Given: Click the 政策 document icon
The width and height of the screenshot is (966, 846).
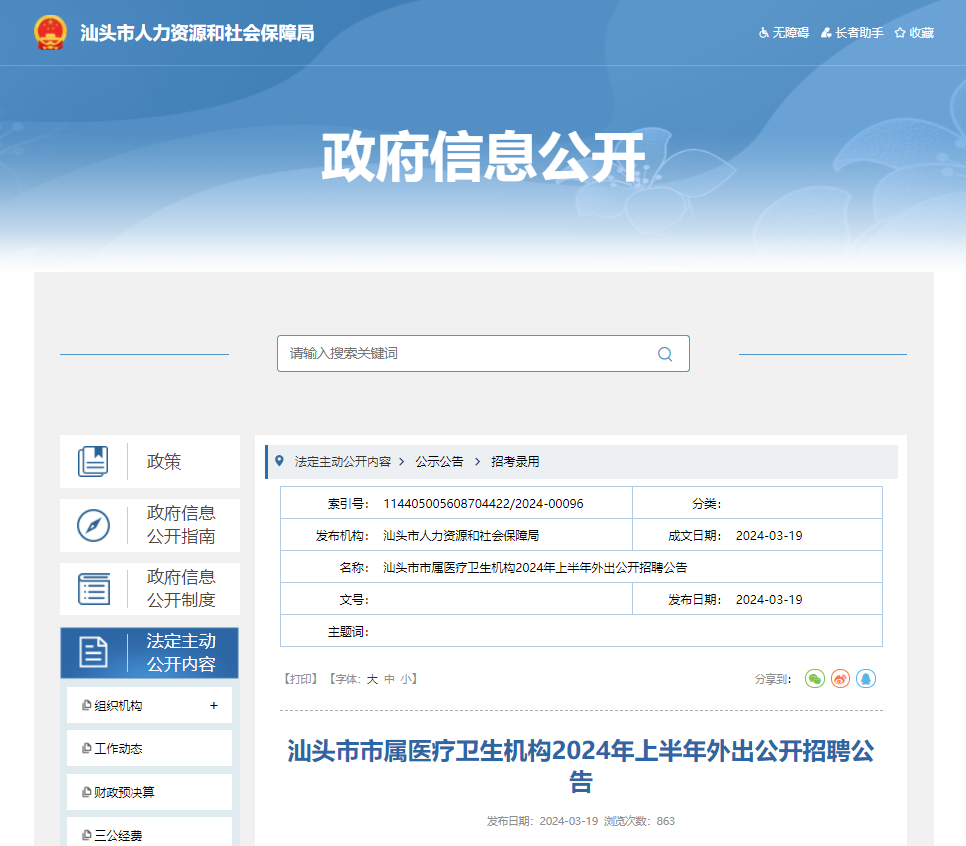Looking at the screenshot, I should (x=93, y=462).
